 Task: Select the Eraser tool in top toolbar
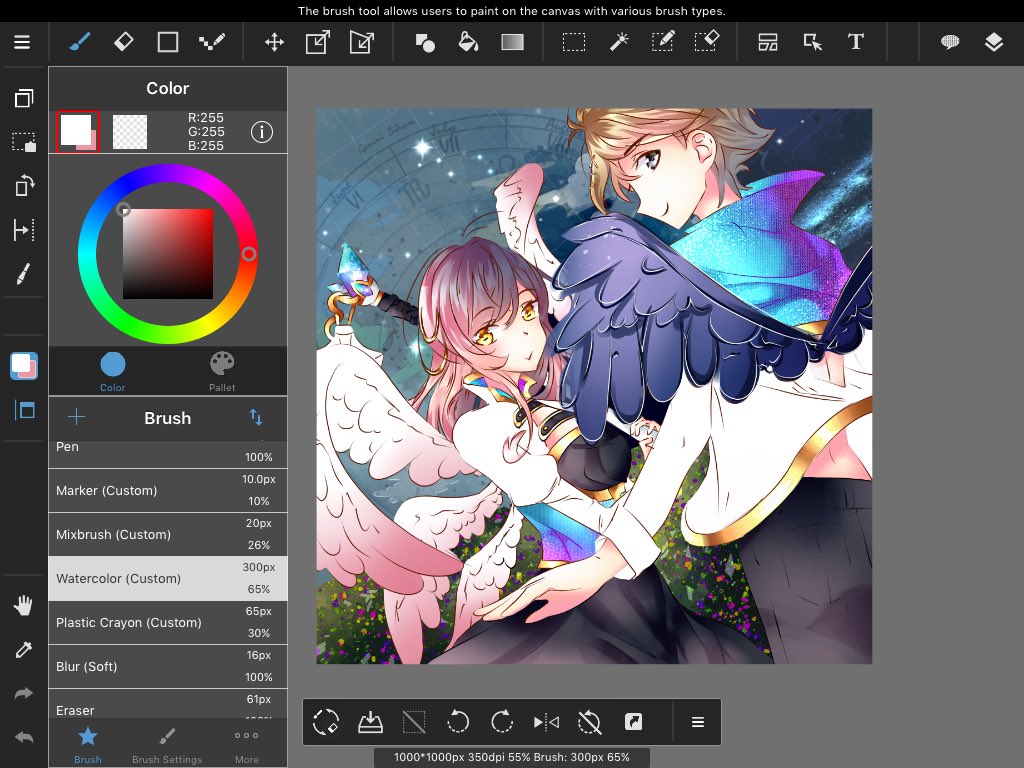[123, 42]
